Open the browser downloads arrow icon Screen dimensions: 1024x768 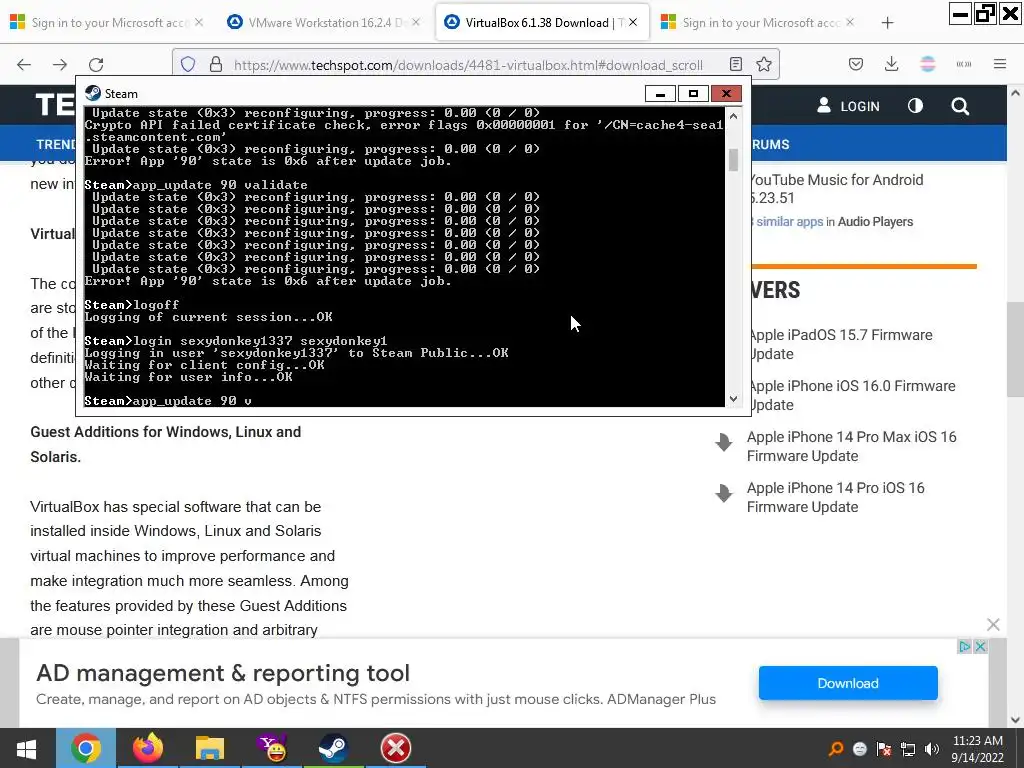pos(891,64)
